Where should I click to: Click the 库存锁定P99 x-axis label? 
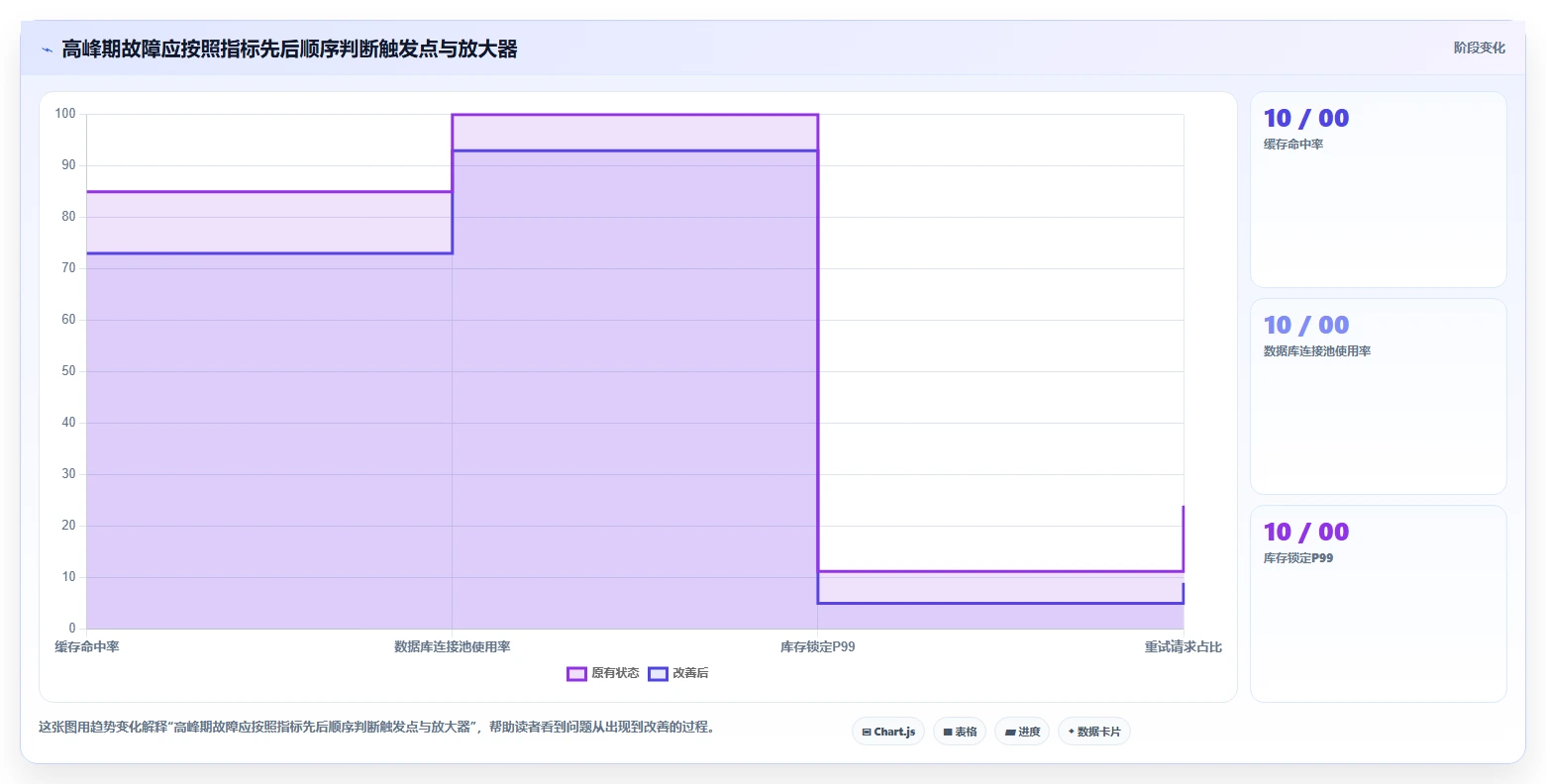(x=818, y=646)
